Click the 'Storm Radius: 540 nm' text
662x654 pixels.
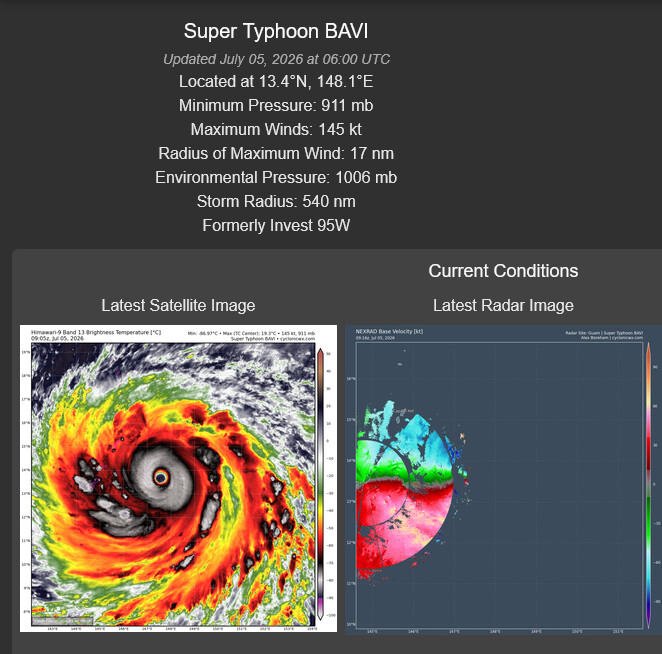[x=276, y=201]
